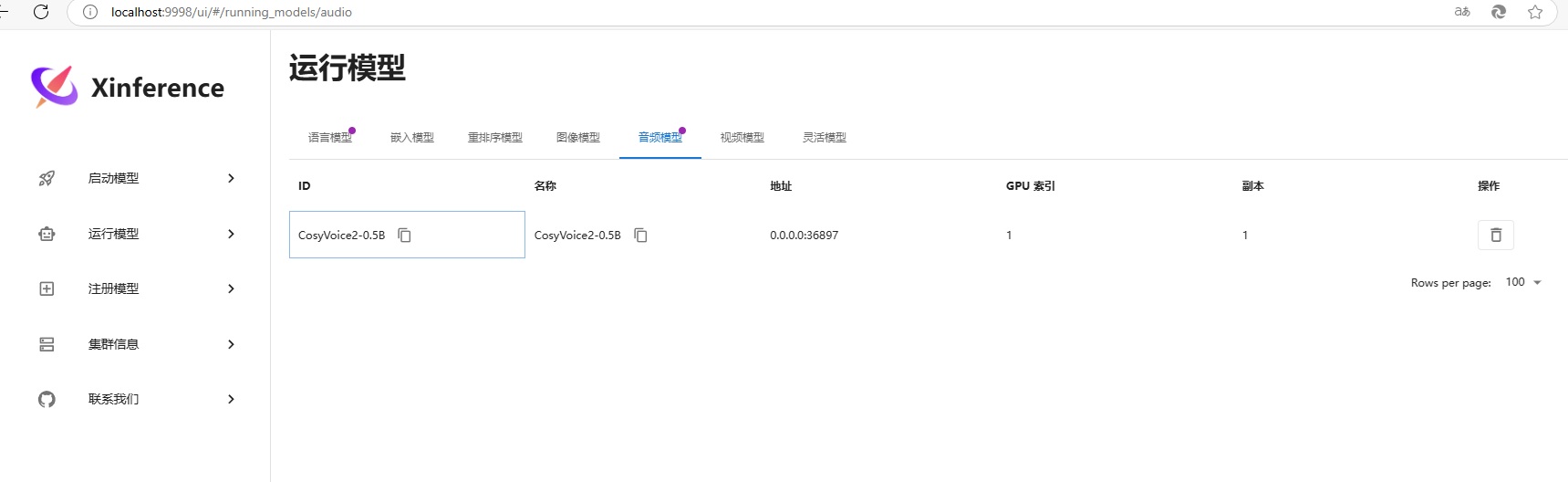The width and height of the screenshot is (1568, 482).
Task: Click the site information icon in address bar
Action: coord(90,12)
